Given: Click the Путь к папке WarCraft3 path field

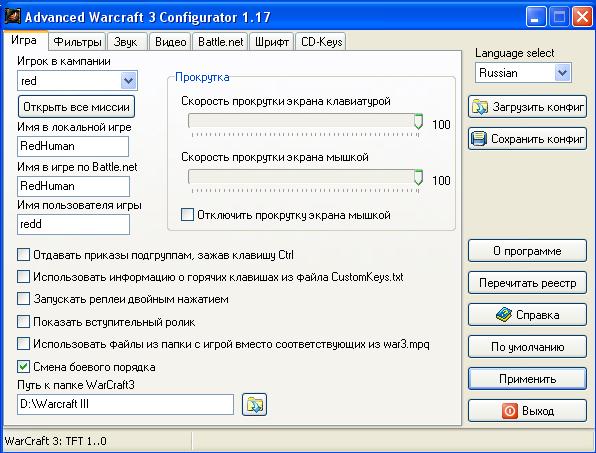Looking at the screenshot, I should [125, 404].
